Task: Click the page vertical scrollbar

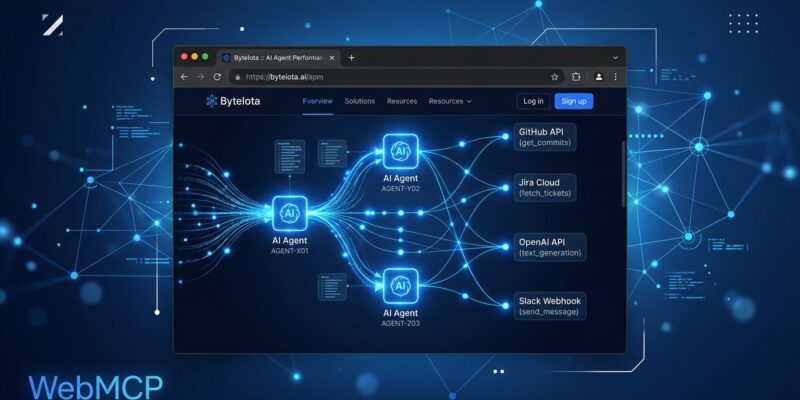Action: point(623,173)
